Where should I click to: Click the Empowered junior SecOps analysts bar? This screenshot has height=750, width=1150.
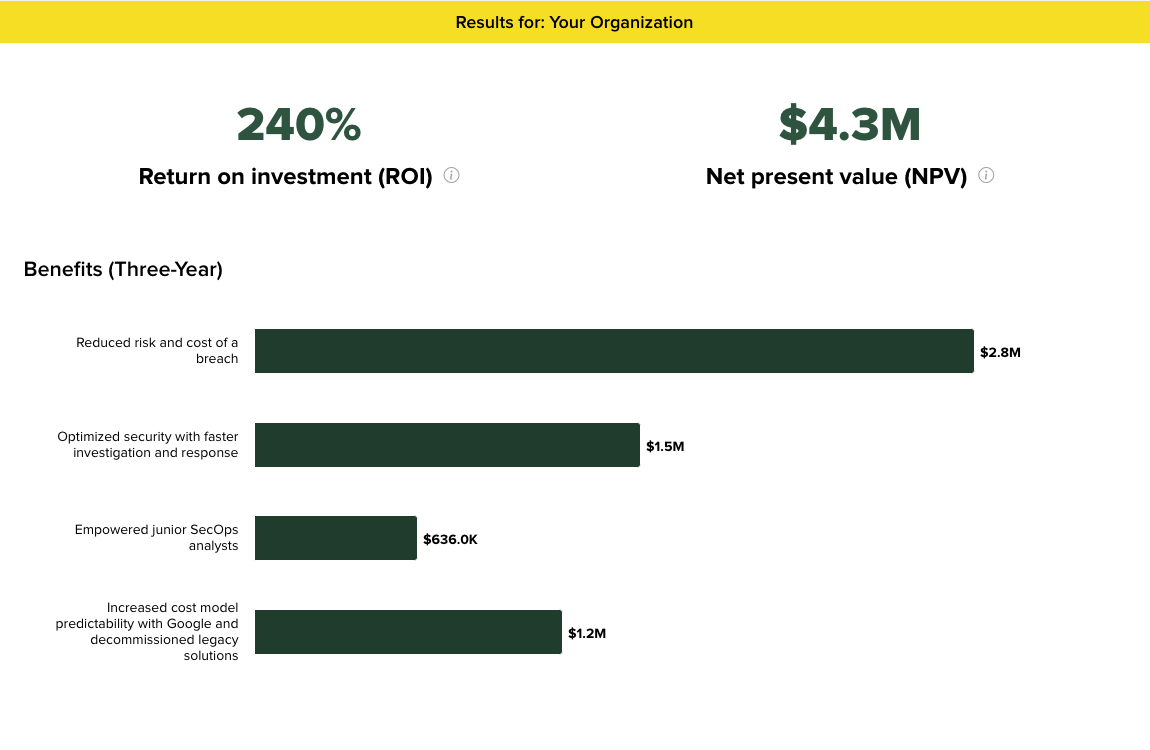335,537
